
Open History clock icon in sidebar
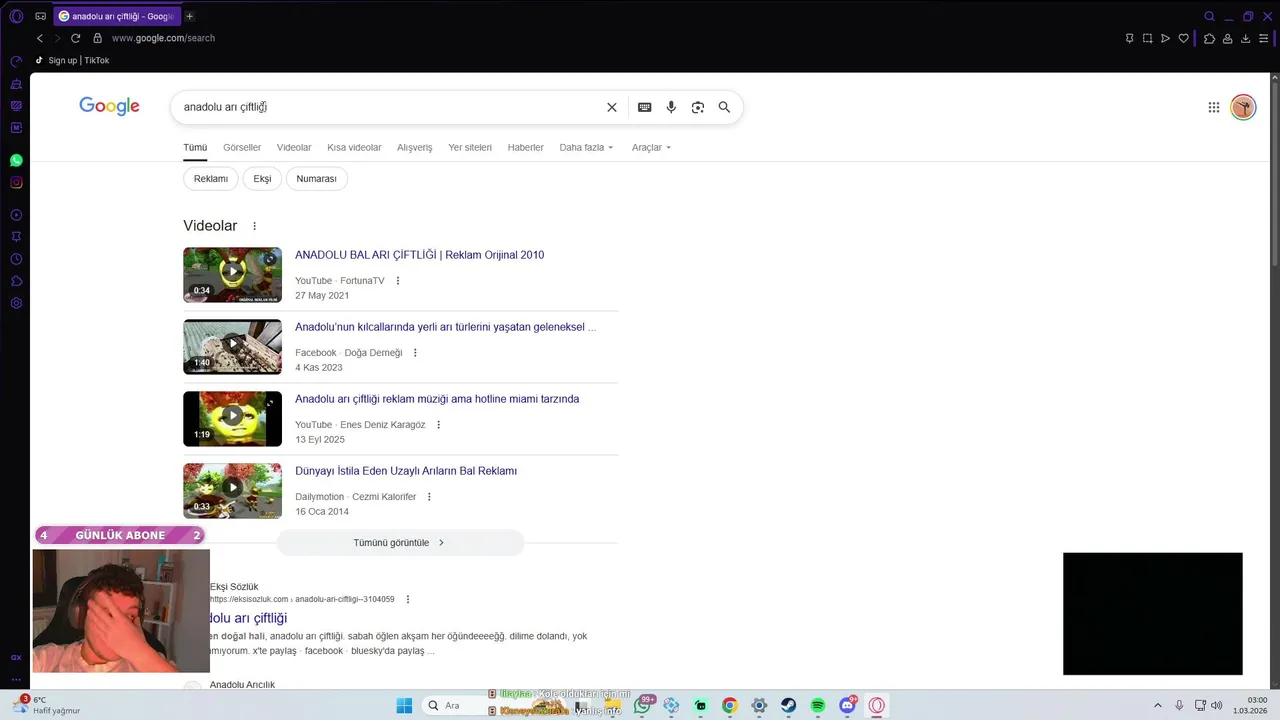pyautogui.click(x=16, y=259)
